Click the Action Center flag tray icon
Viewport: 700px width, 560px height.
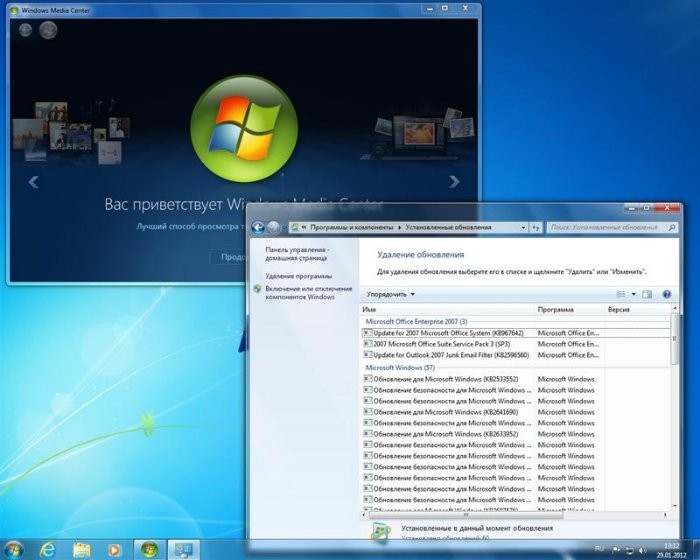615,550
